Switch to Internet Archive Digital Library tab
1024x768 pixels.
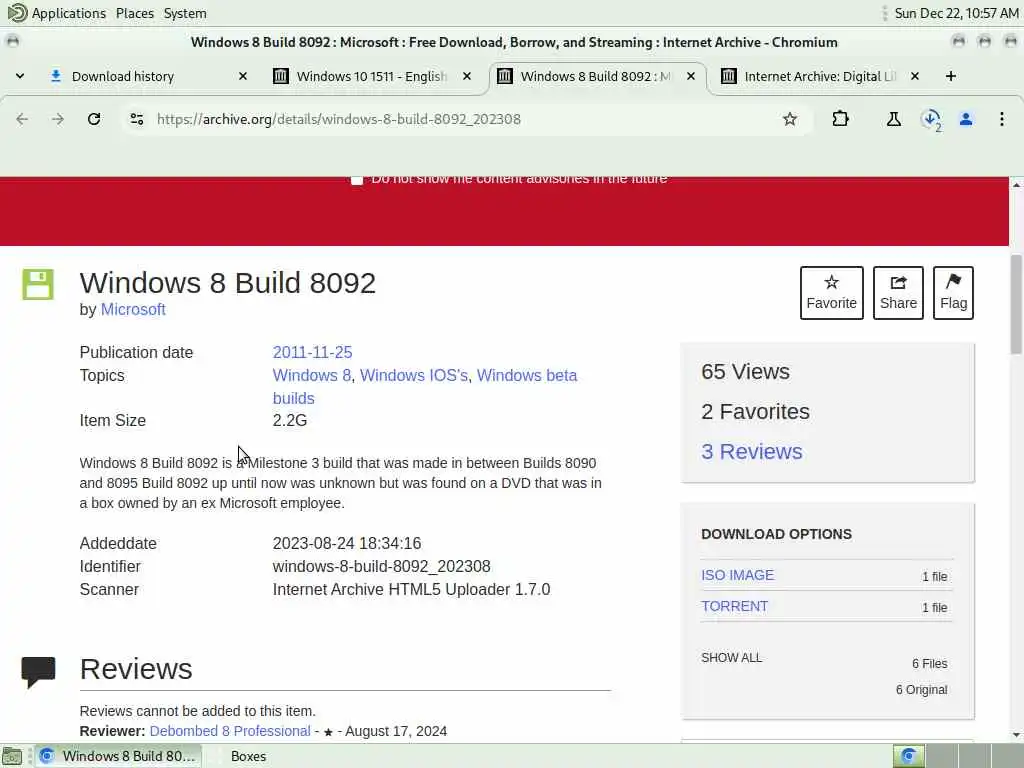pos(820,76)
